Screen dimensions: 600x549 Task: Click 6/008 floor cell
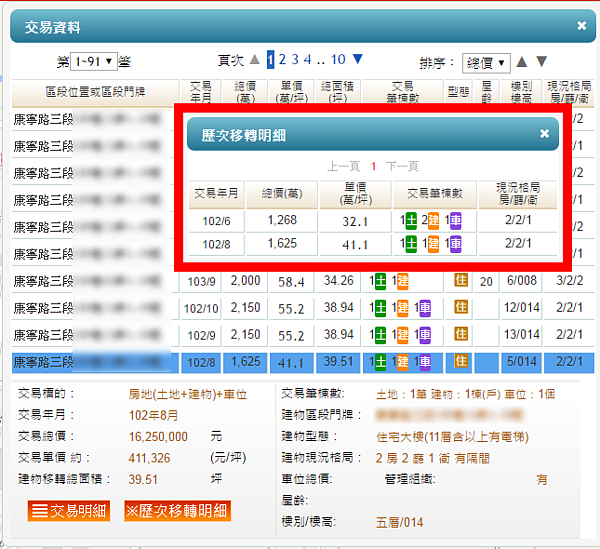pyautogui.click(x=521, y=281)
